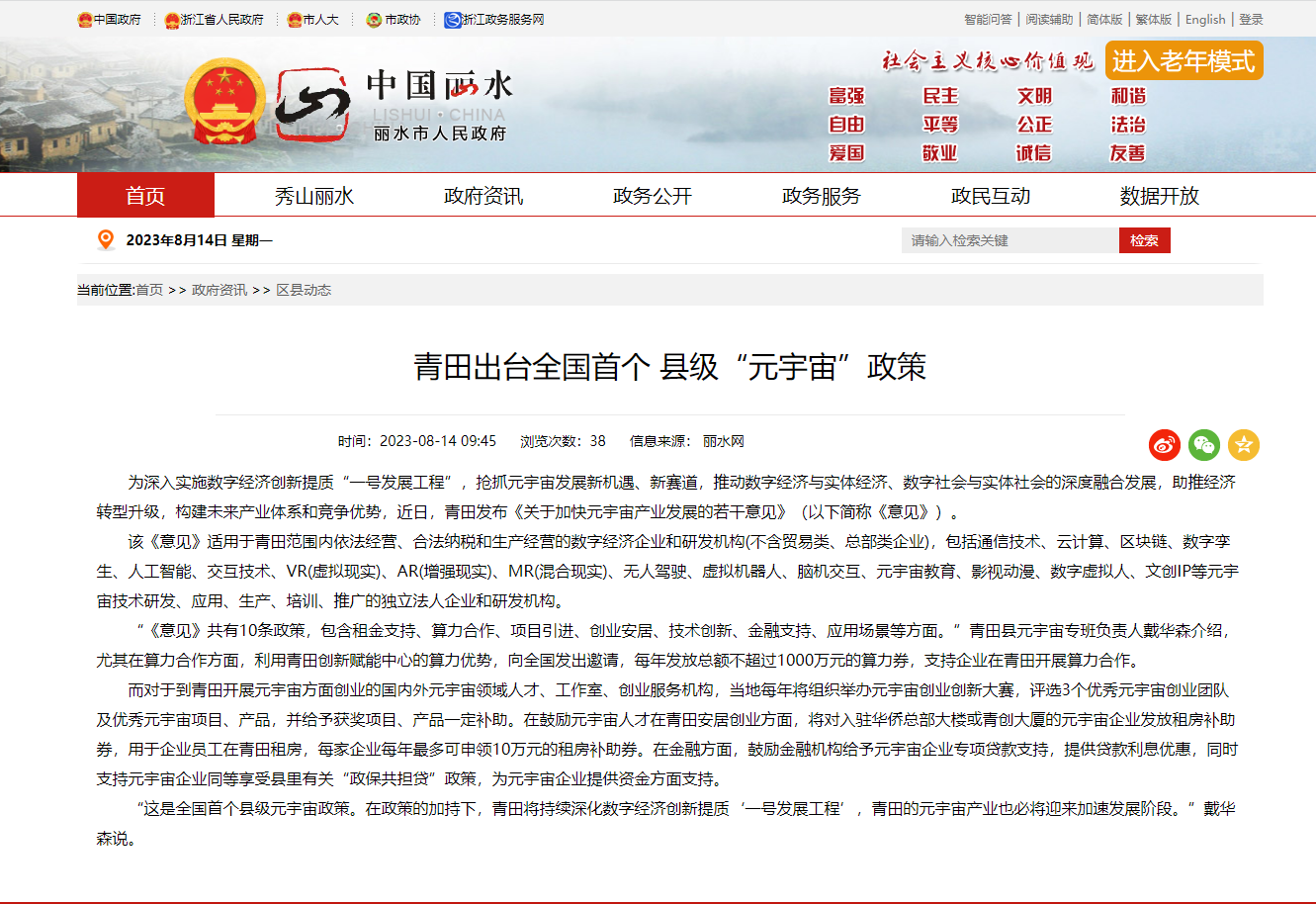Enter senior mode via 进入老年模式 button
The image size is (1316, 904).
pyautogui.click(x=1184, y=61)
